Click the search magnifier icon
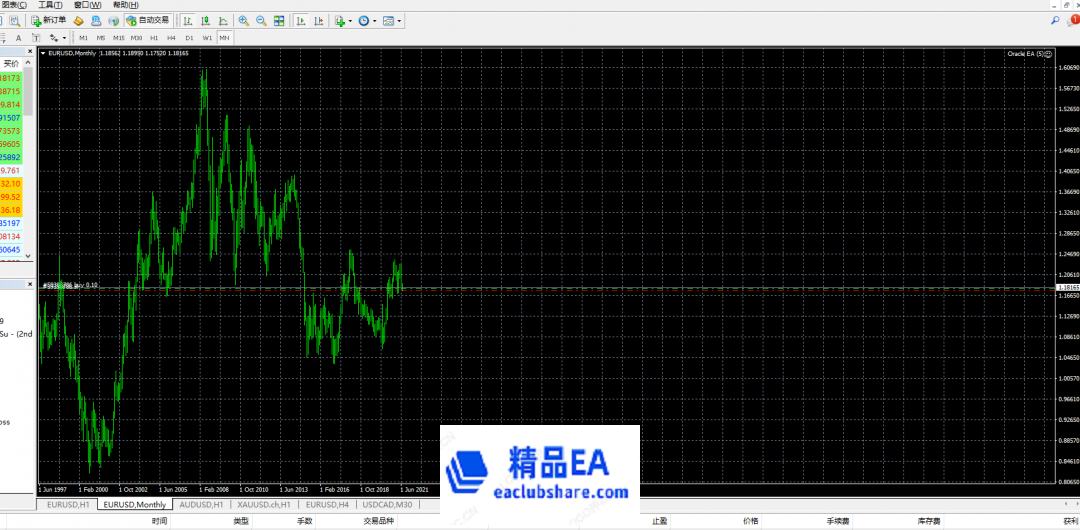Image resolution: width=1080 pixels, height=530 pixels. click(1056, 20)
